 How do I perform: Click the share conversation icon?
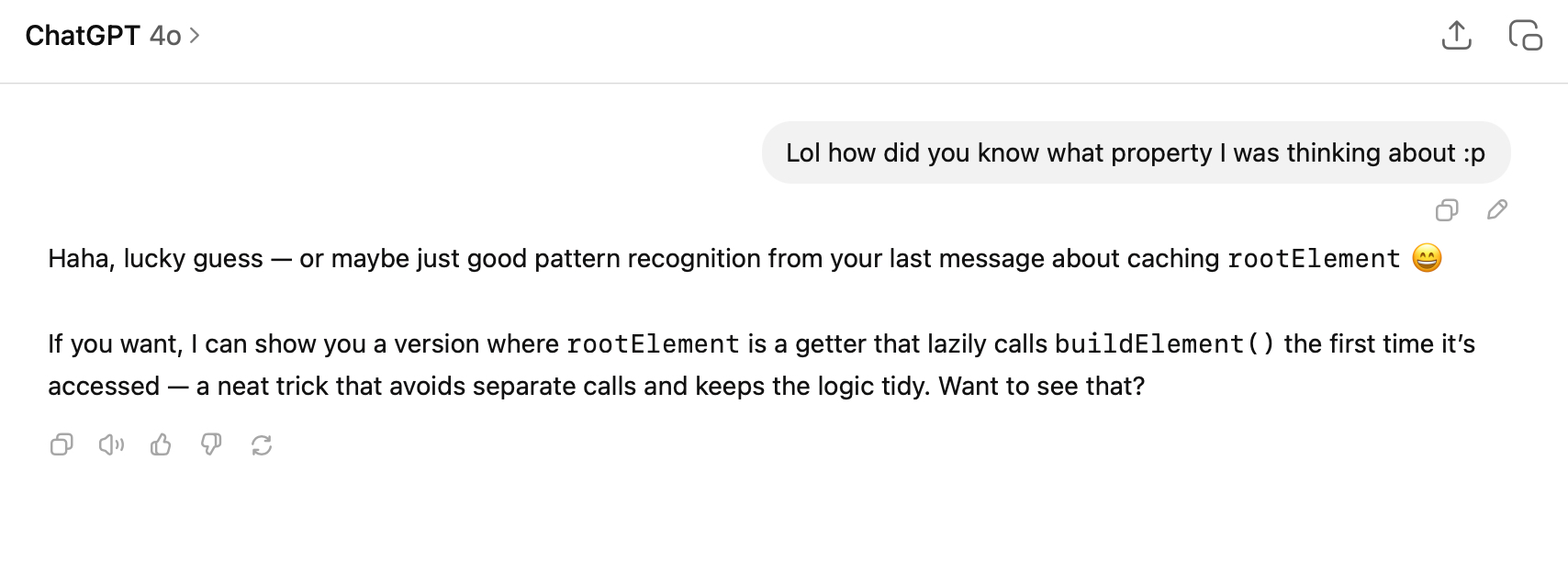(x=1456, y=36)
